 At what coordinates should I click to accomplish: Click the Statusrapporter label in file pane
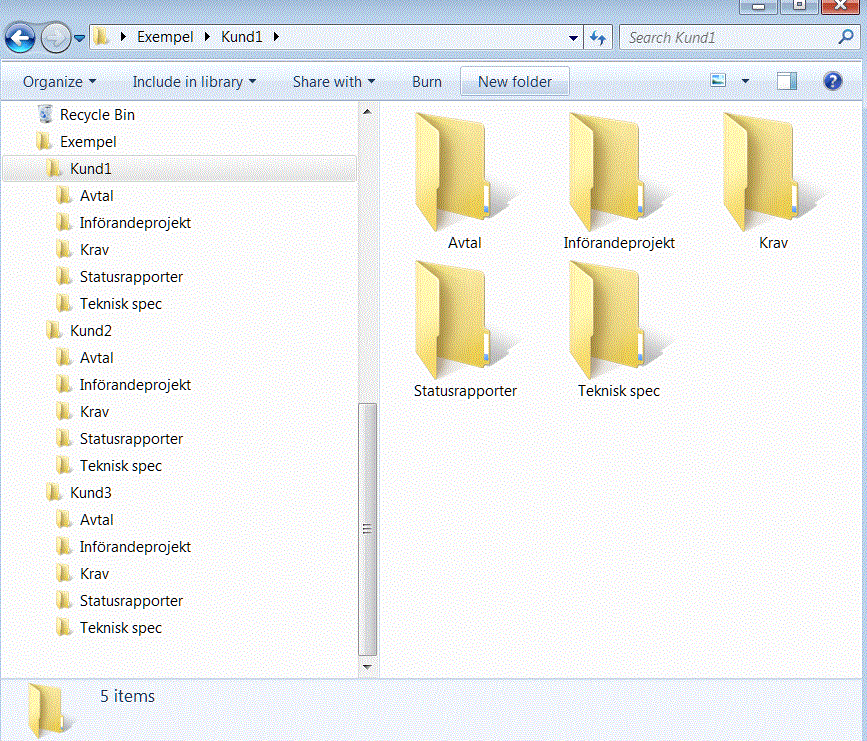pos(465,391)
